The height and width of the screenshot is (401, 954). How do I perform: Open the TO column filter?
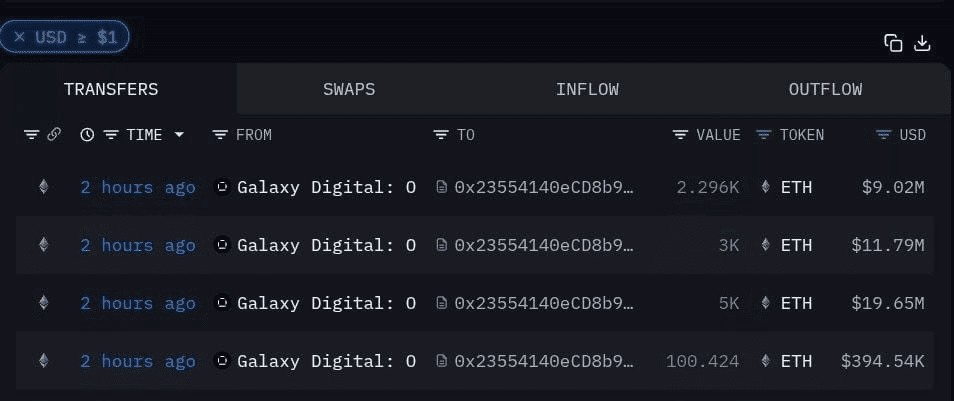[x=441, y=135]
